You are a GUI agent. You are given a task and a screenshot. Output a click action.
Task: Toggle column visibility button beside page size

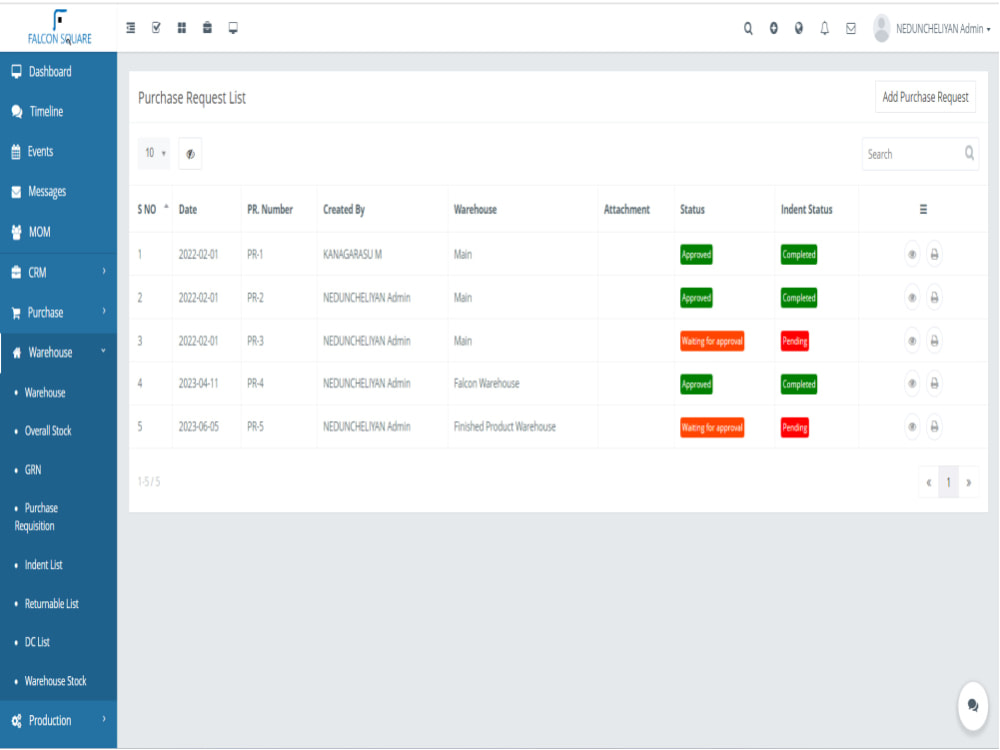[190, 154]
